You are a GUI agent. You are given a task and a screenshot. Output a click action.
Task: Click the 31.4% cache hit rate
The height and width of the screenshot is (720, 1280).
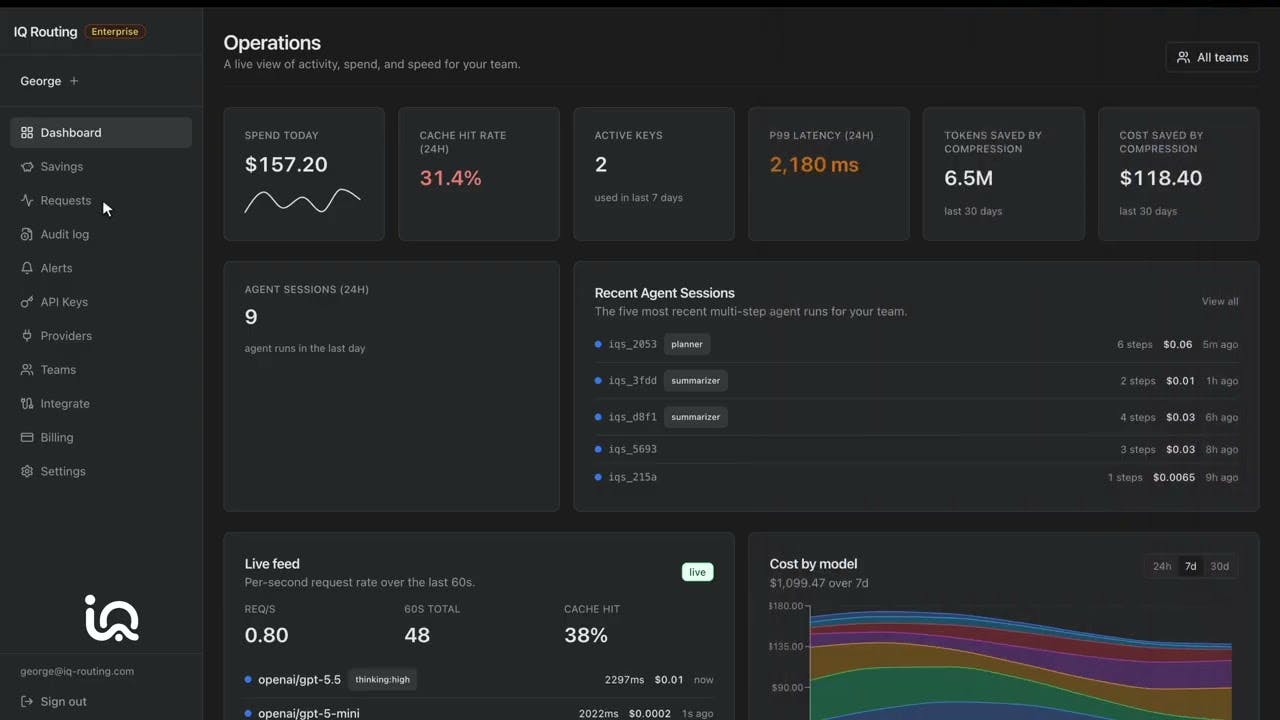coord(451,178)
